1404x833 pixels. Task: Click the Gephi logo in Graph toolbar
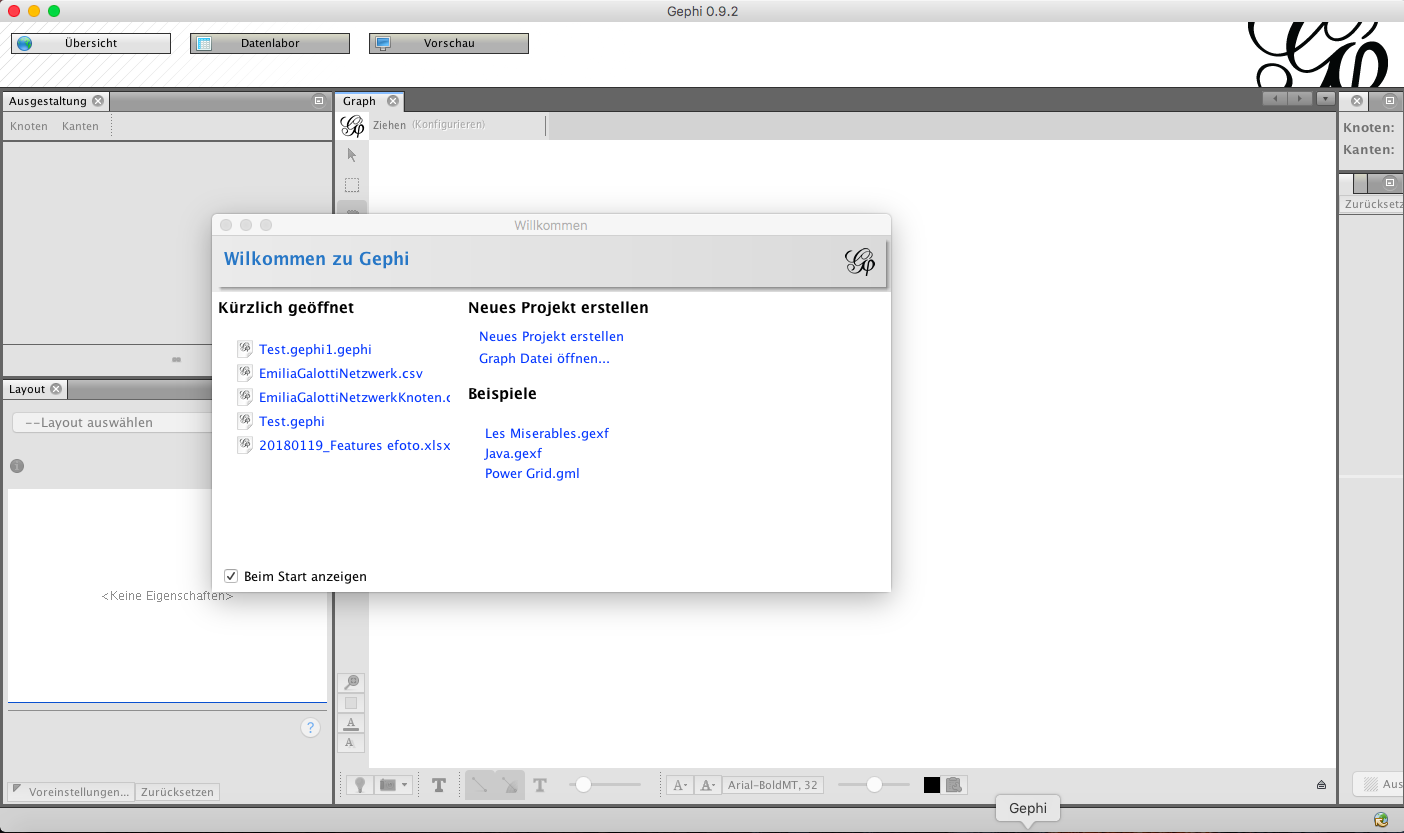tap(352, 126)
